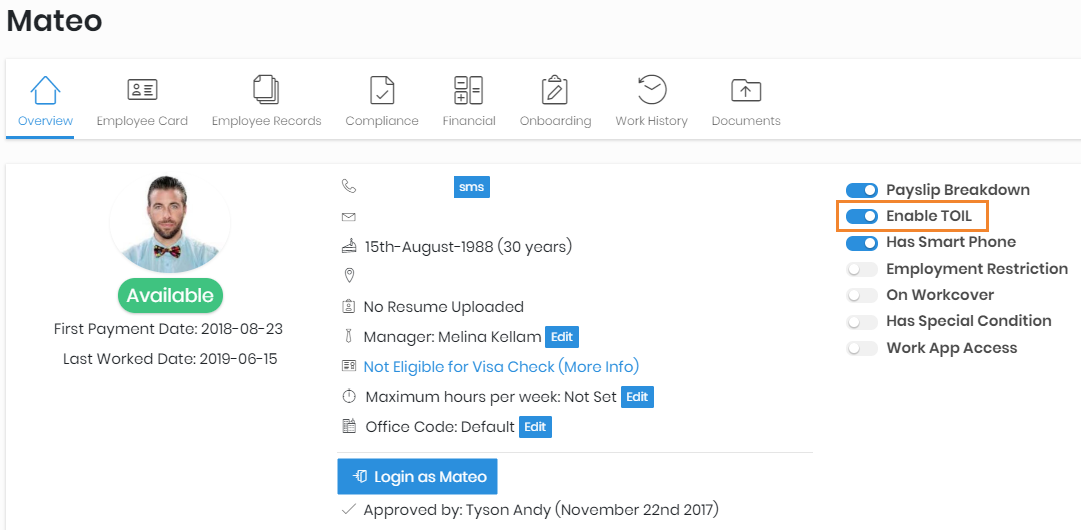Screen dimensions: 1081x530
Task: Click the Login as Mateo button
Action: point(417,477)
